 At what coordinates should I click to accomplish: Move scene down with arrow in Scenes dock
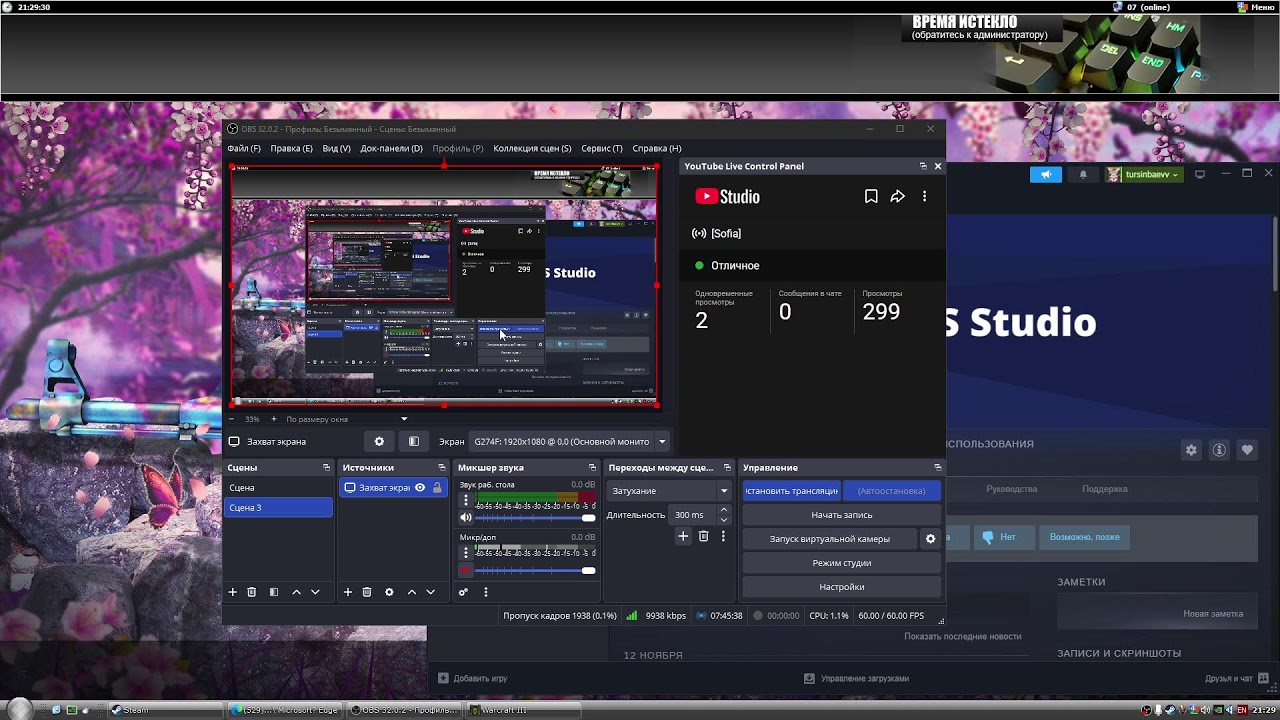(x=315, y=592)
